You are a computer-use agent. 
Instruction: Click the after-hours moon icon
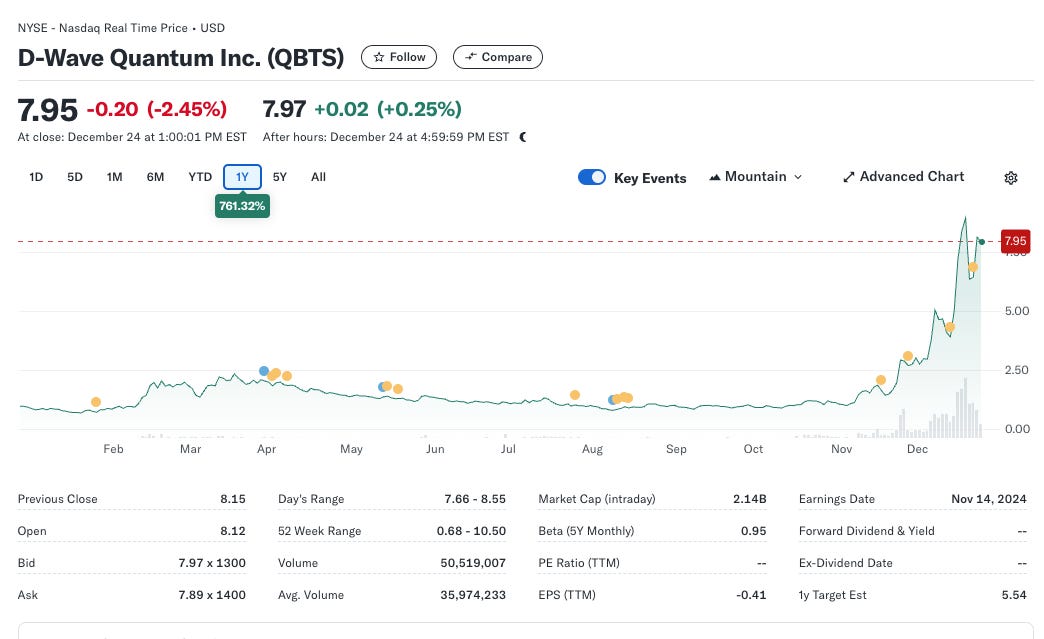(x=523, y=137)
